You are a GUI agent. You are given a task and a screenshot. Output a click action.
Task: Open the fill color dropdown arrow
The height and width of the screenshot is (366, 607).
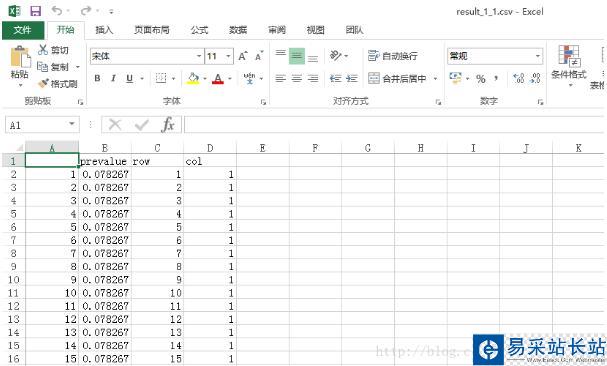[205, 79]
